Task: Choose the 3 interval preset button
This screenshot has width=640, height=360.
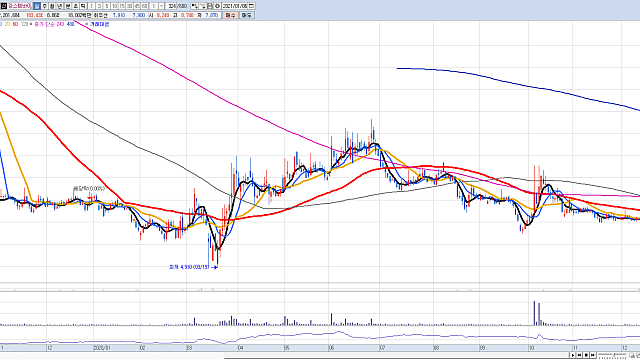Action: click(99, 6)
